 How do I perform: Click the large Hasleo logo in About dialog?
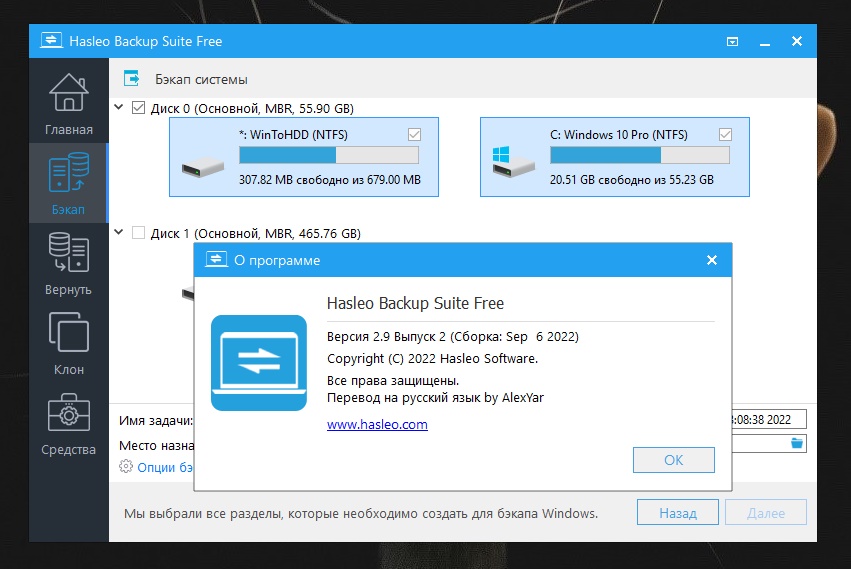pyautogui.click(x=259, y=363)
